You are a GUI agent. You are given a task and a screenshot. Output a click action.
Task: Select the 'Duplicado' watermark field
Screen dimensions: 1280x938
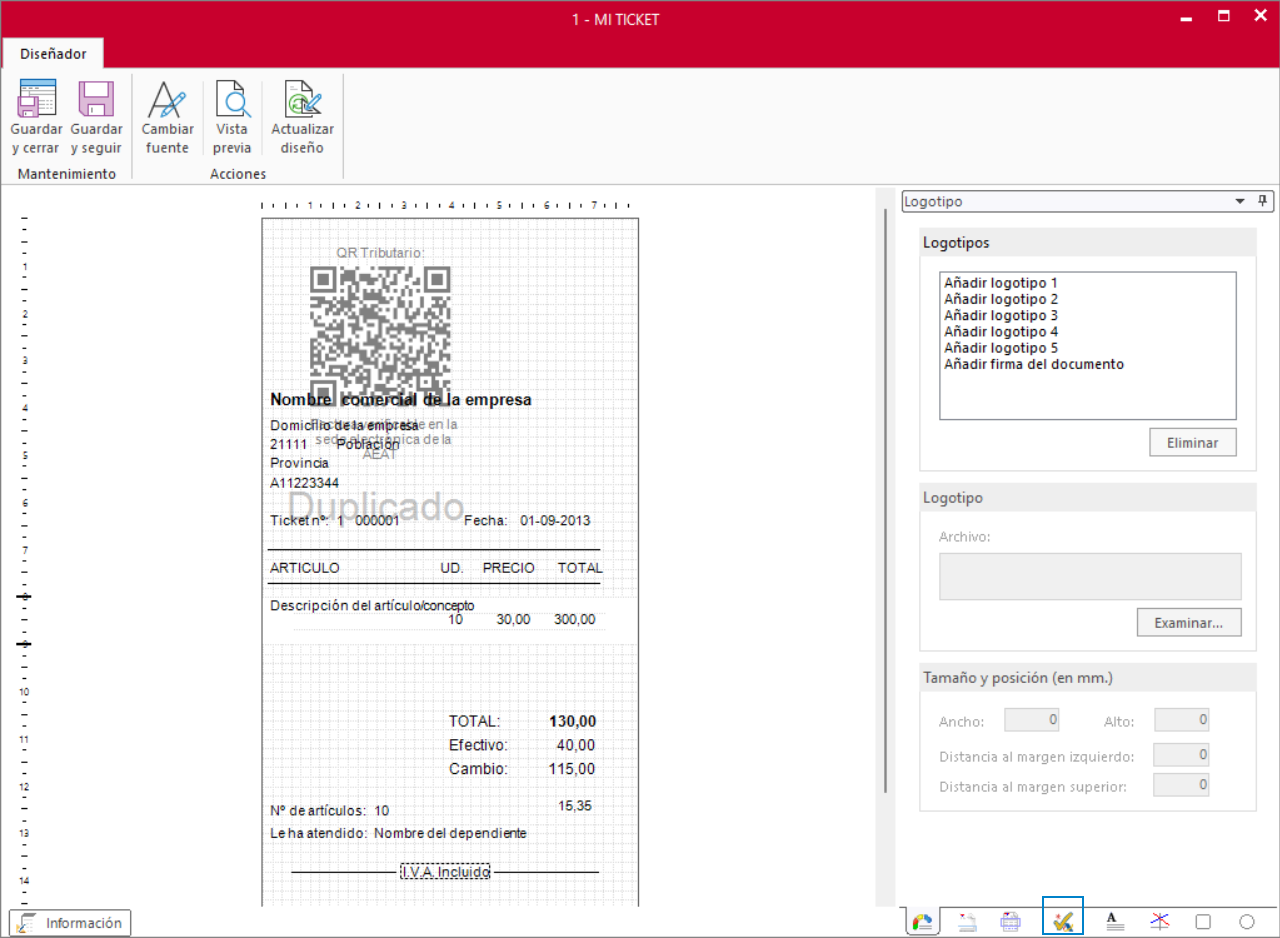[x=376, y=508]
